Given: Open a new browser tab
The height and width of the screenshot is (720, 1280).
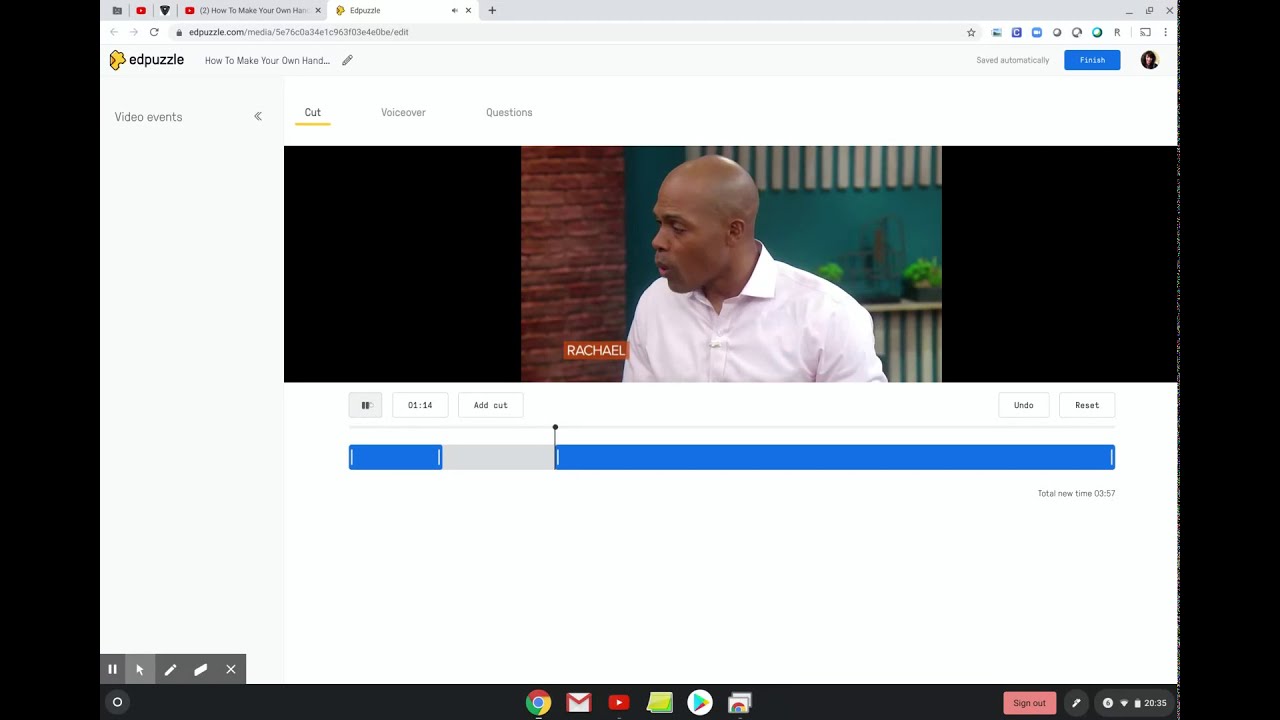Looking at the screenshot, I should (492, 11).
